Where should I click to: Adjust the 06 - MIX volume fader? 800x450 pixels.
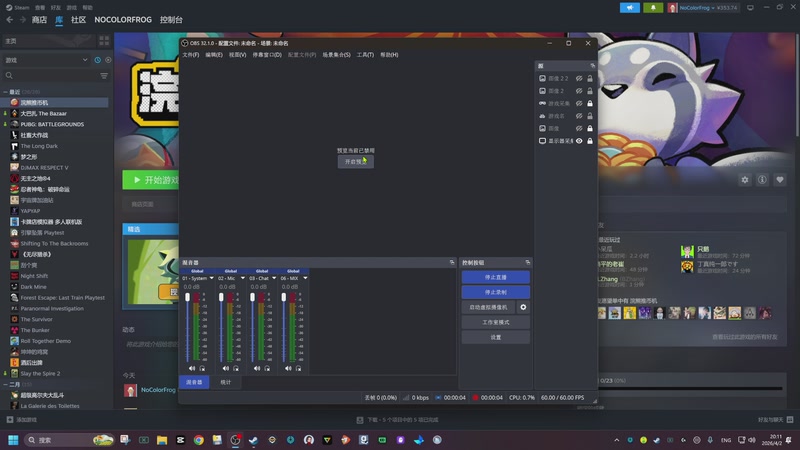point(284,297)
